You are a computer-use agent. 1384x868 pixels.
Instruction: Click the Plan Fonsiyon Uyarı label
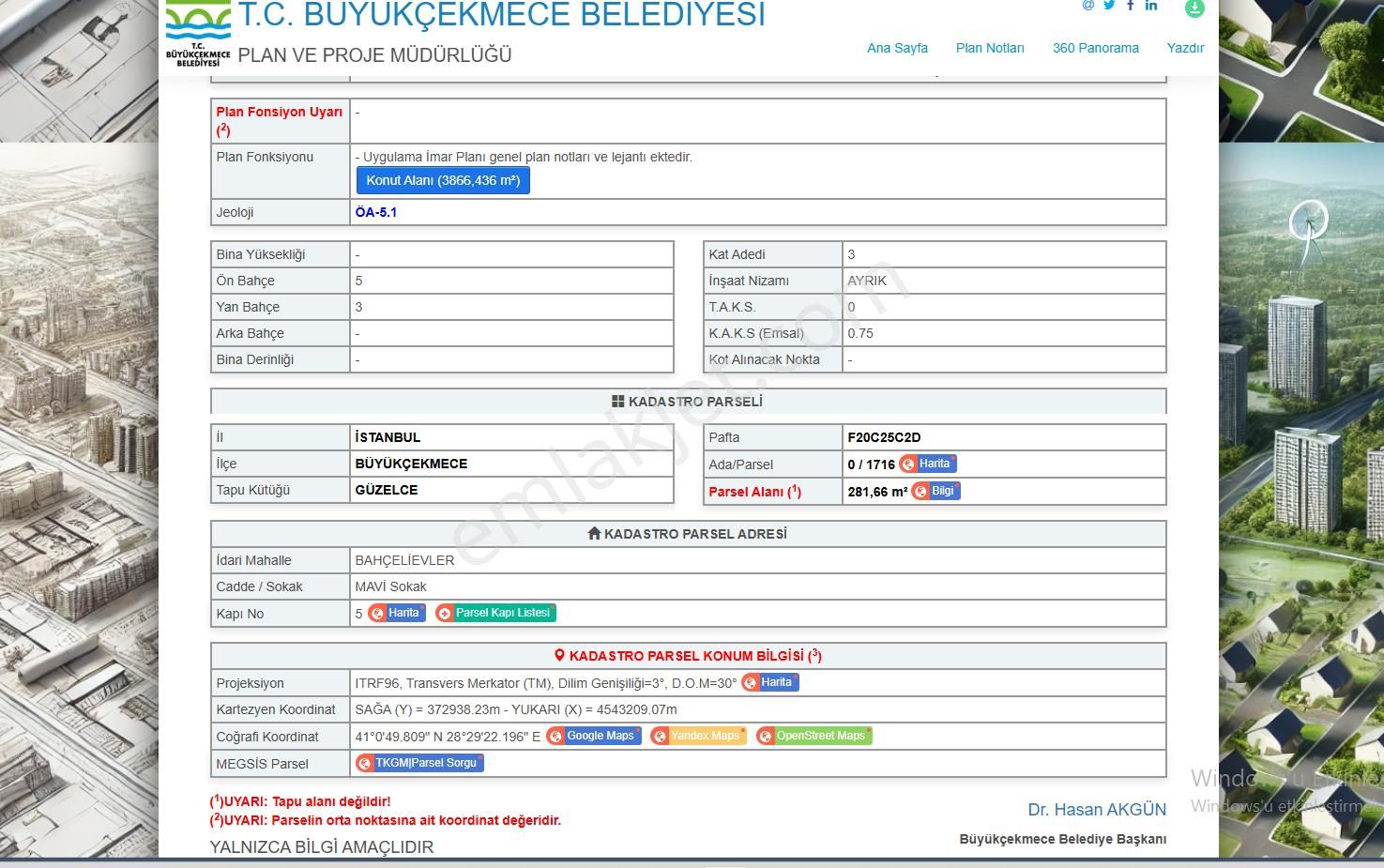pos(280,120)
